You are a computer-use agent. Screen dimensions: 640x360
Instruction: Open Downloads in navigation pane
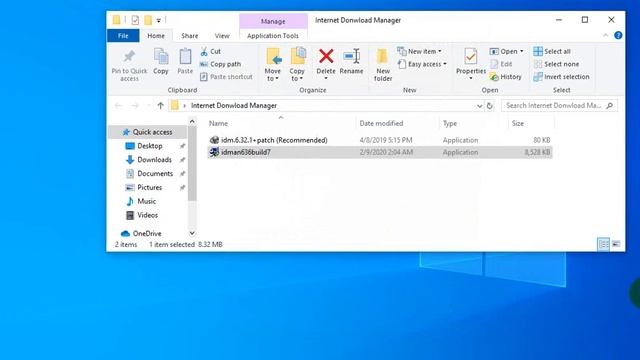154,160
